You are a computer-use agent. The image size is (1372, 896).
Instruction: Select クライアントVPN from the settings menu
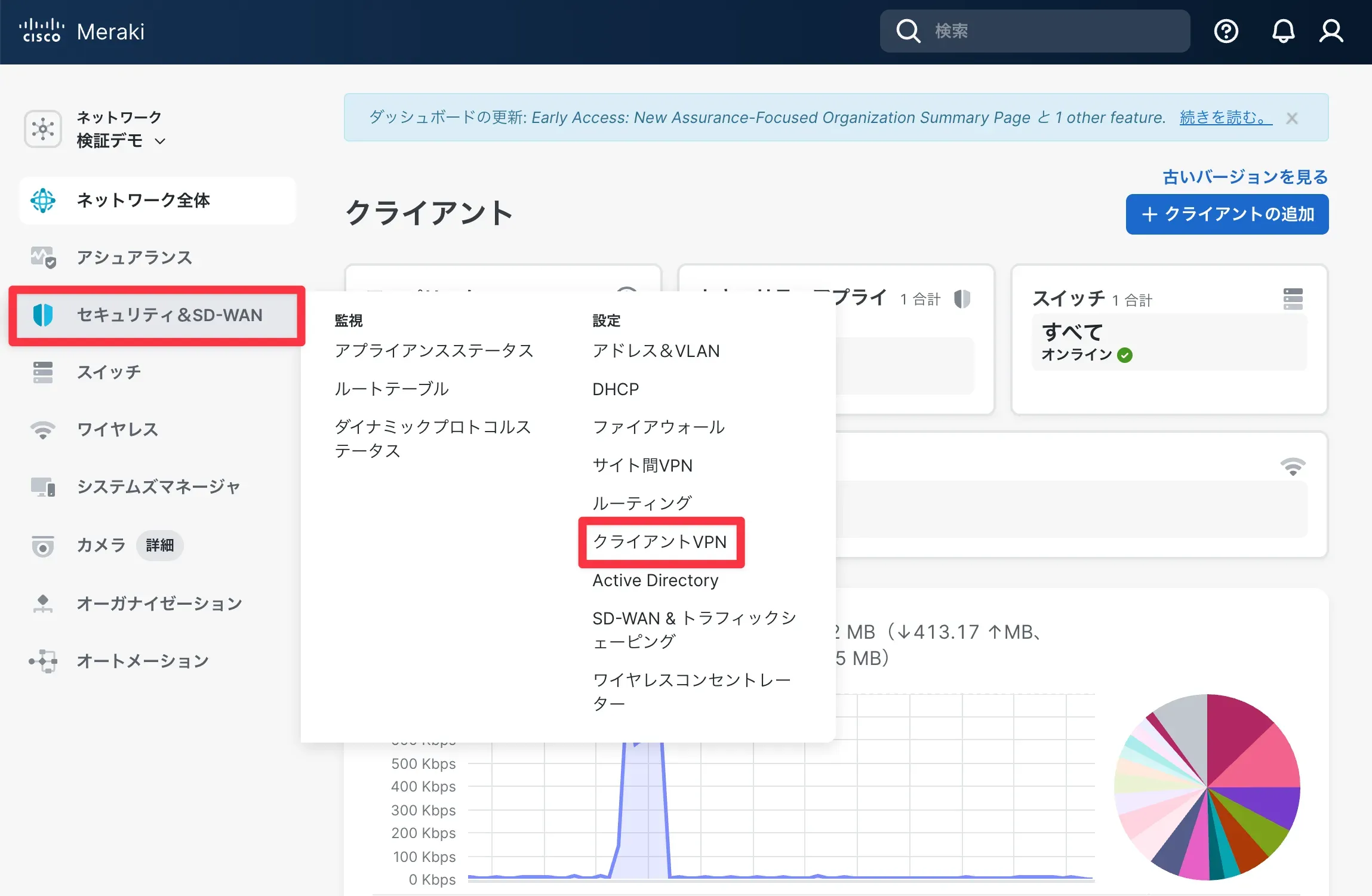(x=660, y=541)
